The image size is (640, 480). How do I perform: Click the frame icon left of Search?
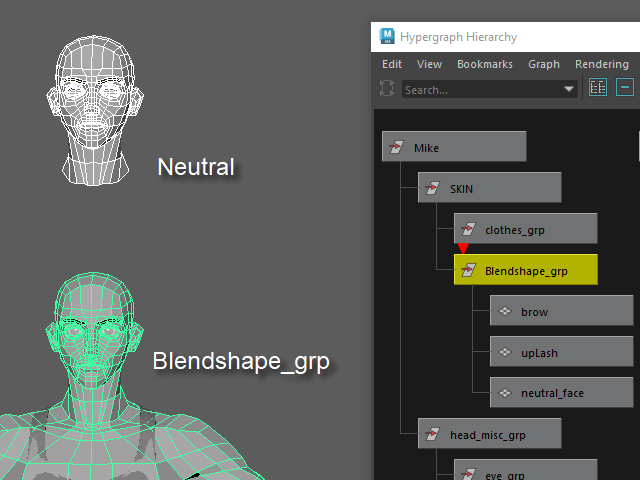click(388, 88)
